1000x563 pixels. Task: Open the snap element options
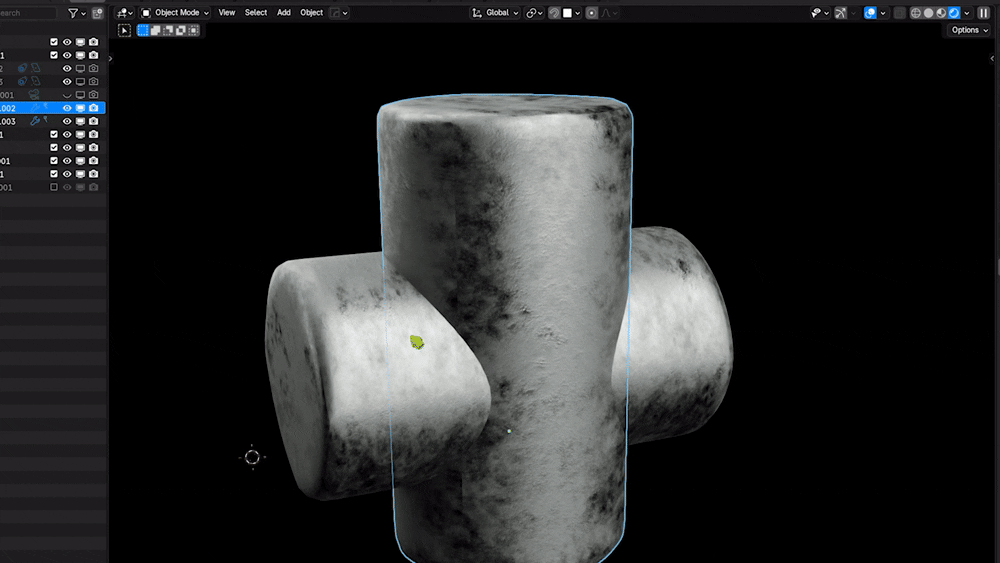pos(571,13)
